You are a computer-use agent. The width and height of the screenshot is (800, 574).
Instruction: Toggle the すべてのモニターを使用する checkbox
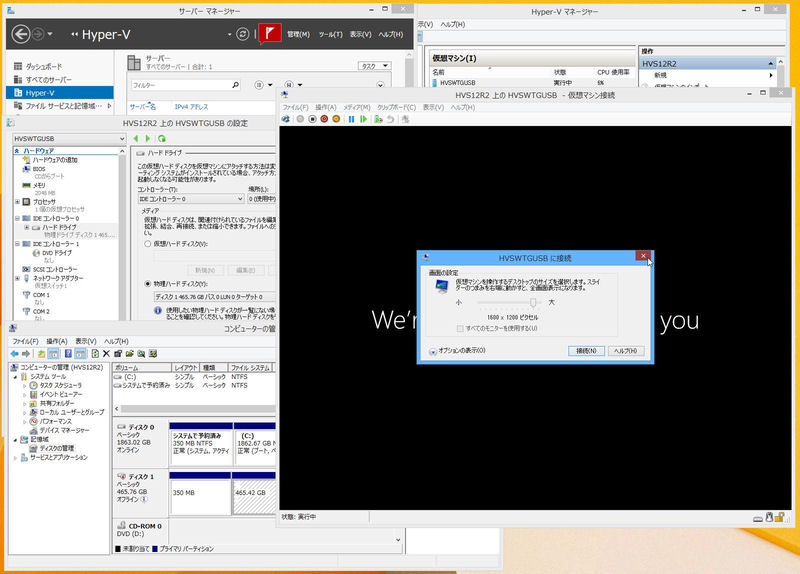click(x=460, y=328)
